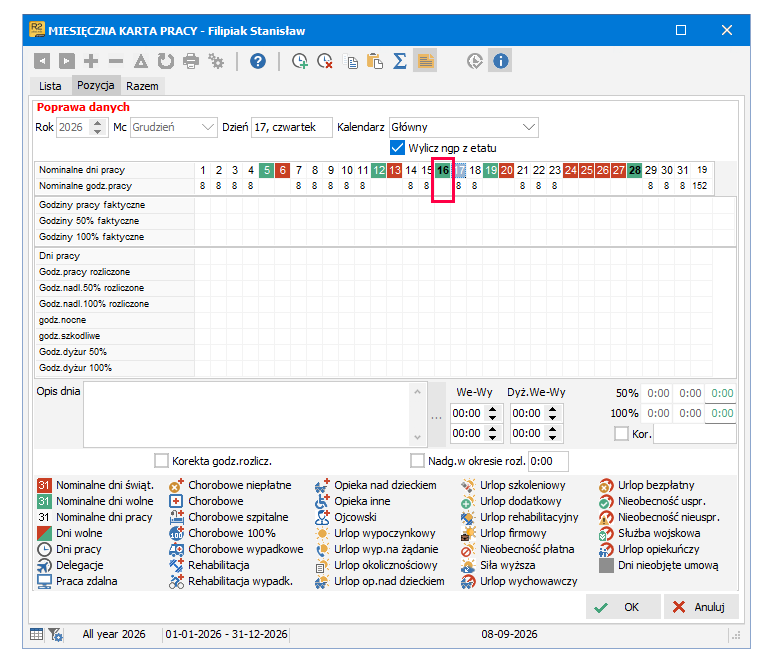
Task: Decrease second Dyż.We-Wy time spinner
Action: [x=553, y=437]
